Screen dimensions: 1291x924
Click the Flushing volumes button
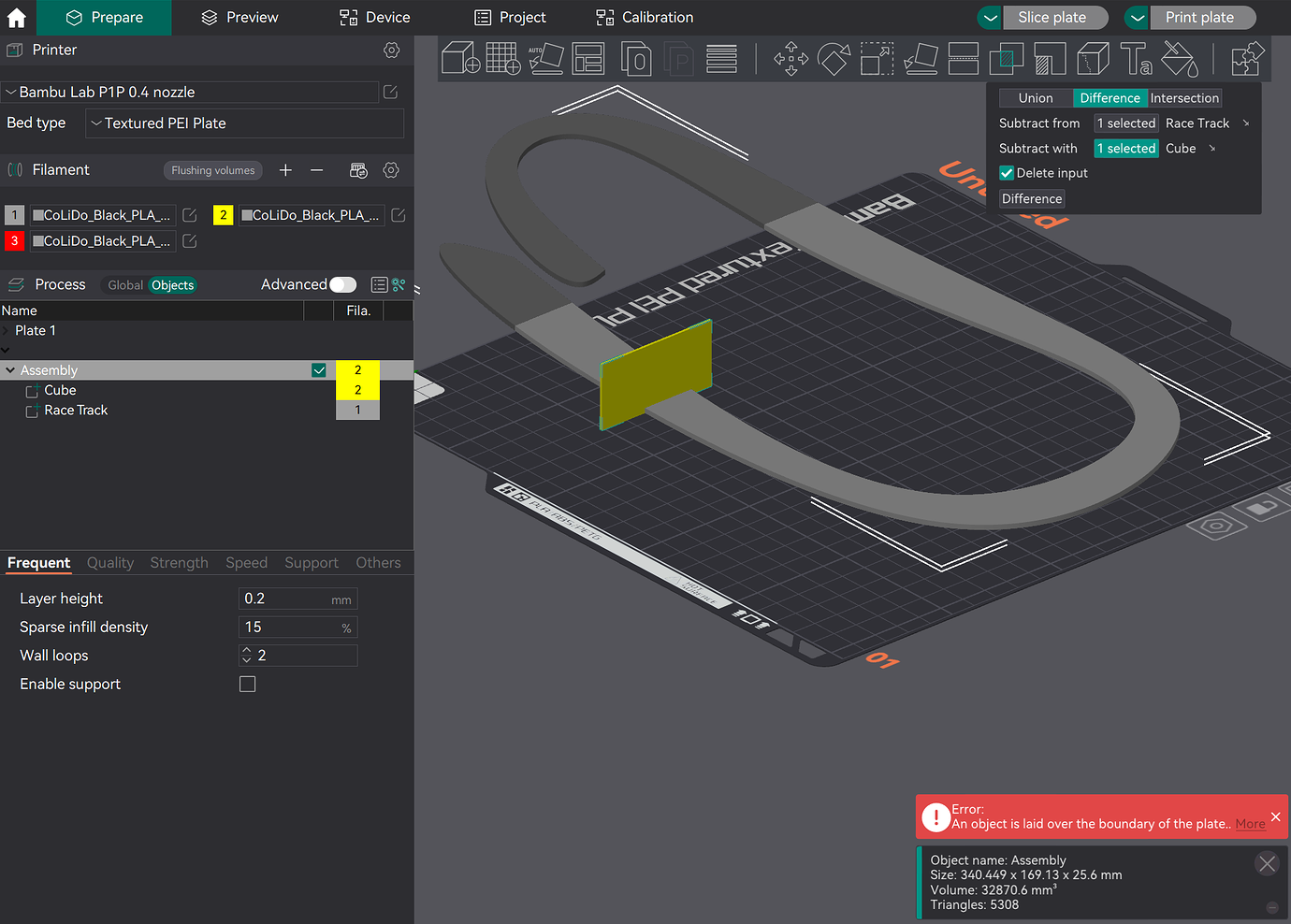click(213, 170)
